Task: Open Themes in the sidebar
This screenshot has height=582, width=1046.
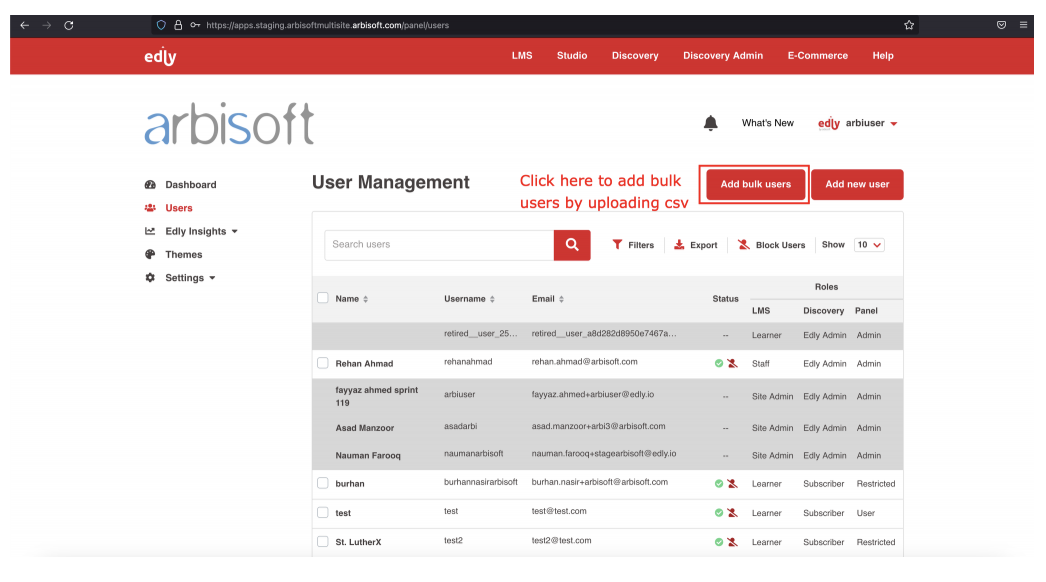Action: pos(173,255)
